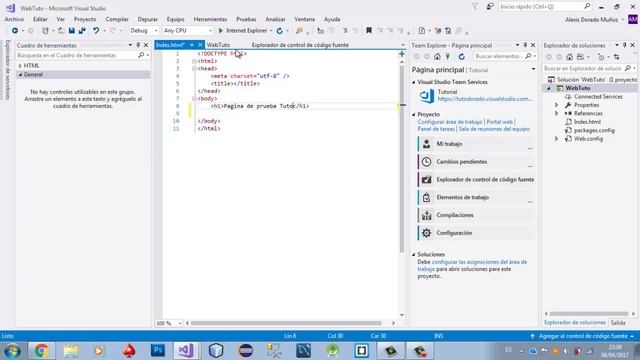This screenshot has width=640, height=360.
Task: Pin the toolbox panel
Action: coord(138,45)
